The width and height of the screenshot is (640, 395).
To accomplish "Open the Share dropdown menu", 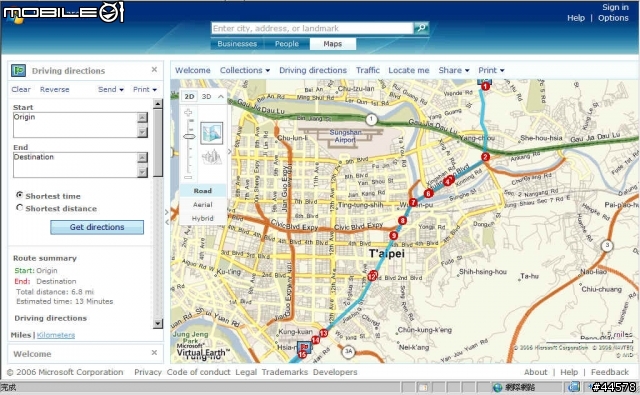I will [x=454, y=70].
